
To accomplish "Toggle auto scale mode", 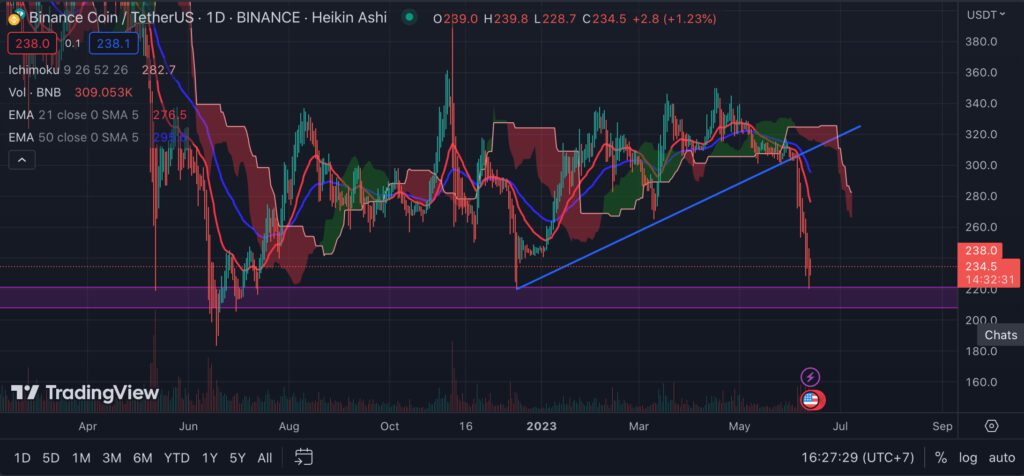I will click(x=1001, y=458).
